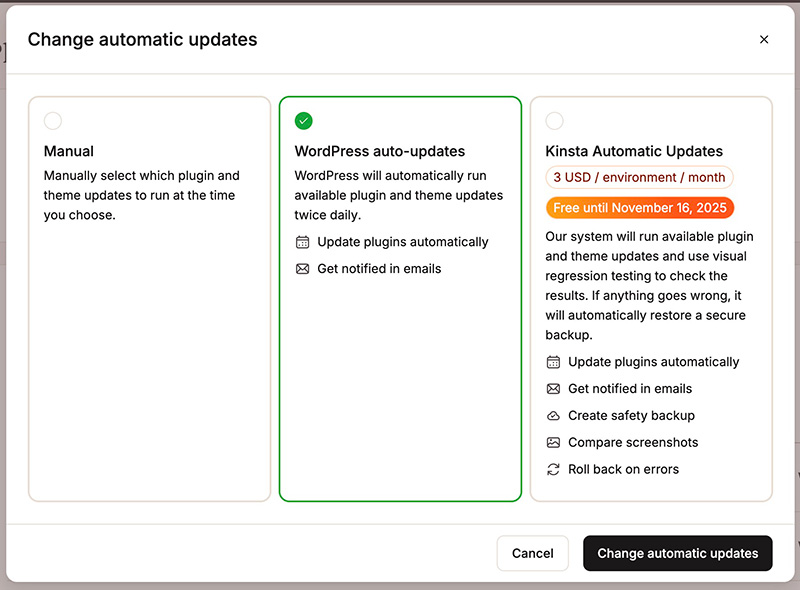800x590 pixels.
Task: Click the envelope icon in the Kinsta card
Action: pyautogui.click(x=554, y=389)
